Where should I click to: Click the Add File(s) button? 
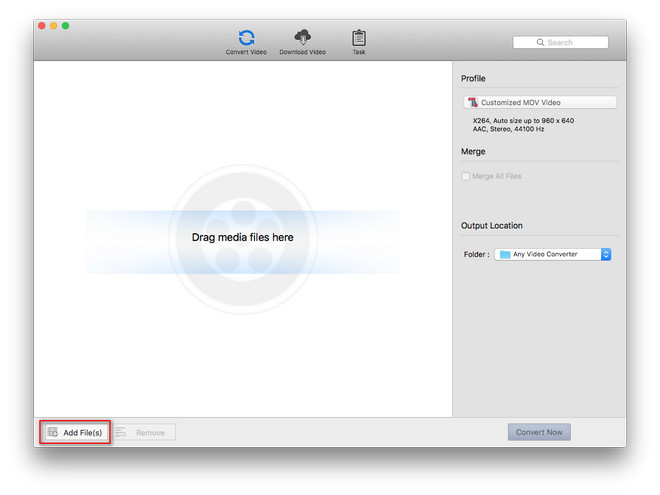coord(75,432)
